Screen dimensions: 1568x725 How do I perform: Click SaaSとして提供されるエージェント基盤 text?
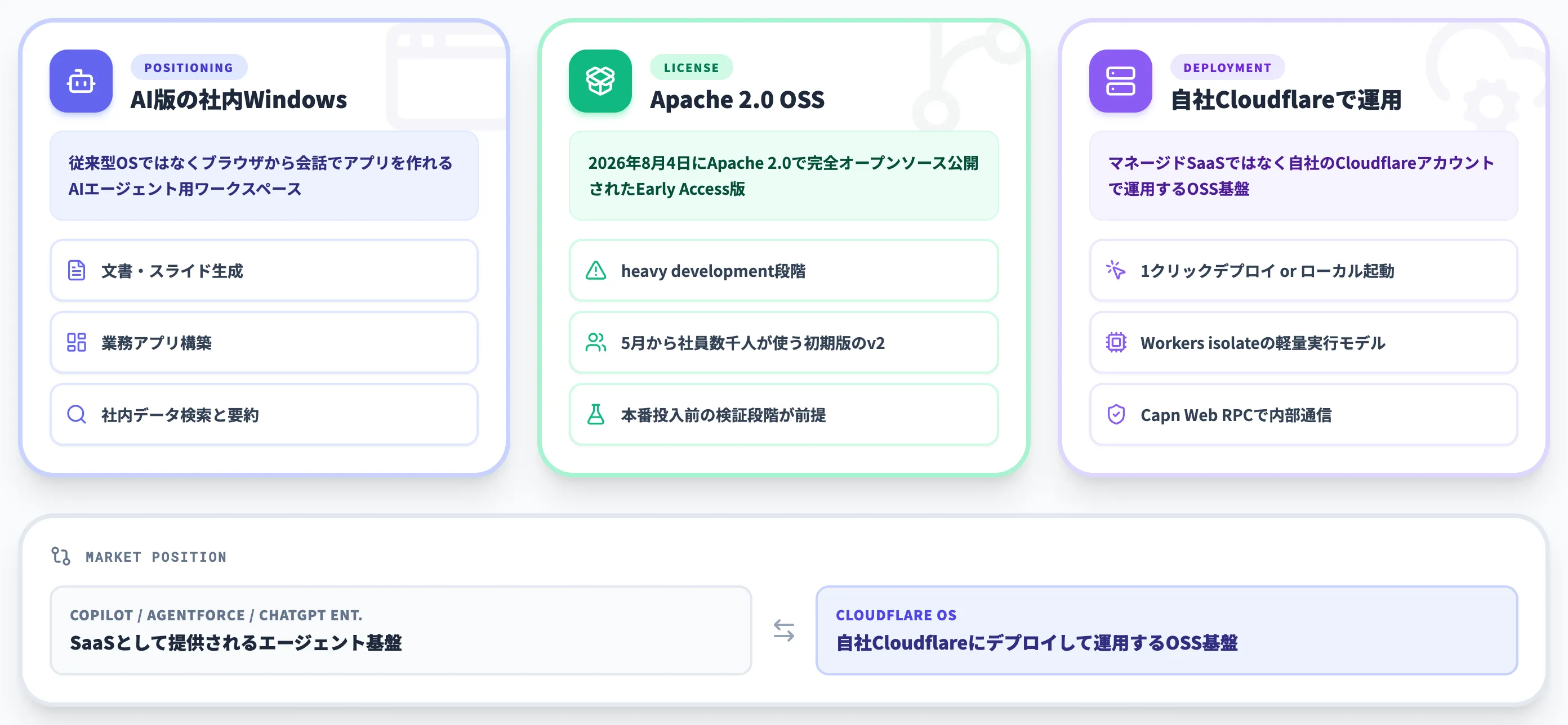point(235,643)
